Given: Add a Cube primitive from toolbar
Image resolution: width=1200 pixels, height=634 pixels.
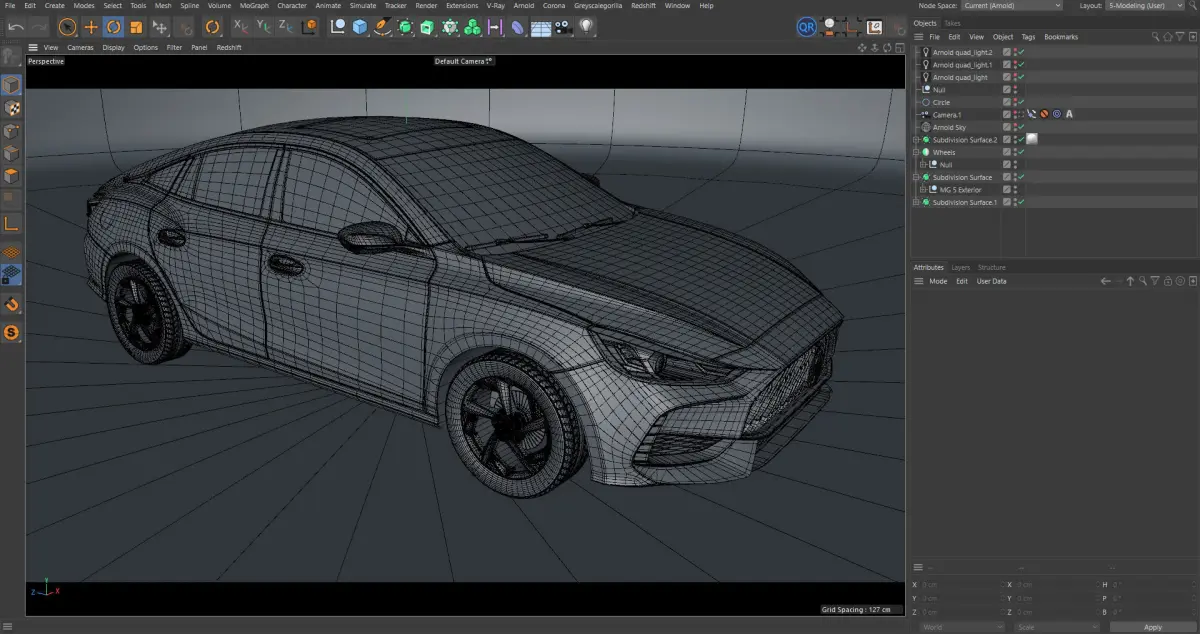Looking at the screenshot, I should pyautogui.click(x=360, y=27).
